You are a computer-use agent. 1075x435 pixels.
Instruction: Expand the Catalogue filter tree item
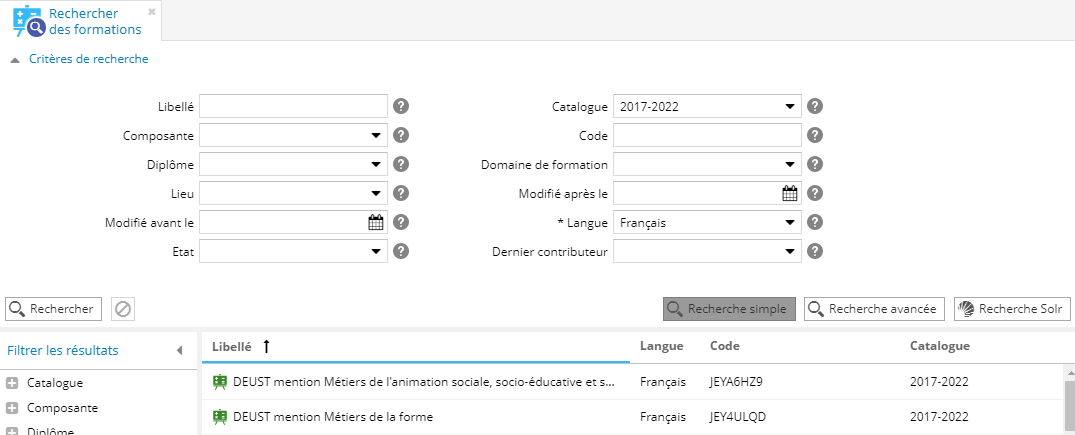click(12, 383)
